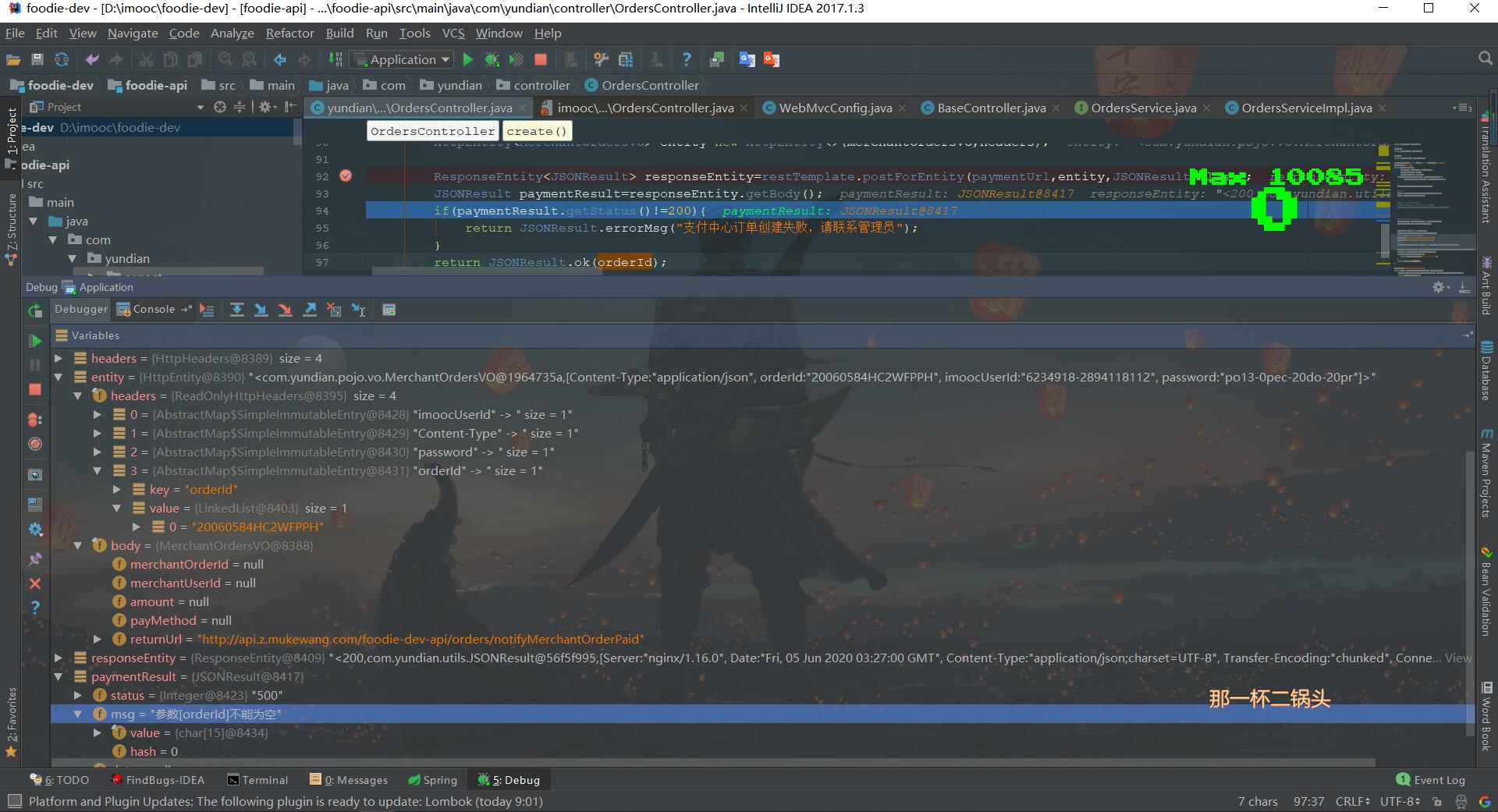Collapse the body MerchantOrdersVO node

point(78,546)
